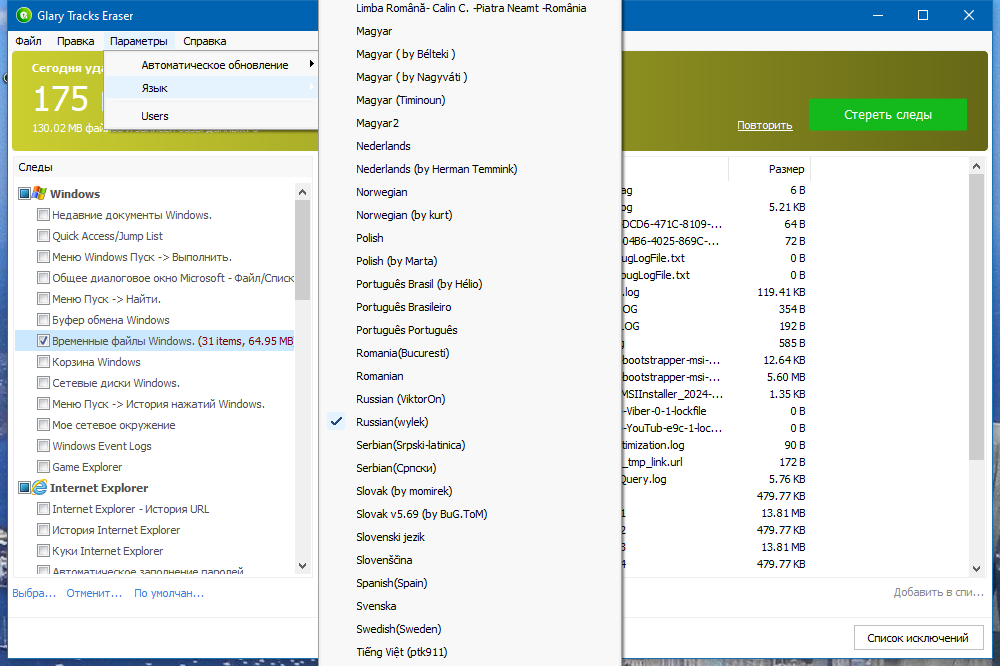Viewport: 1000px width, 666px height.
Task: Click the file list scrollbar up arrow
Action: (x=976, y=166)
